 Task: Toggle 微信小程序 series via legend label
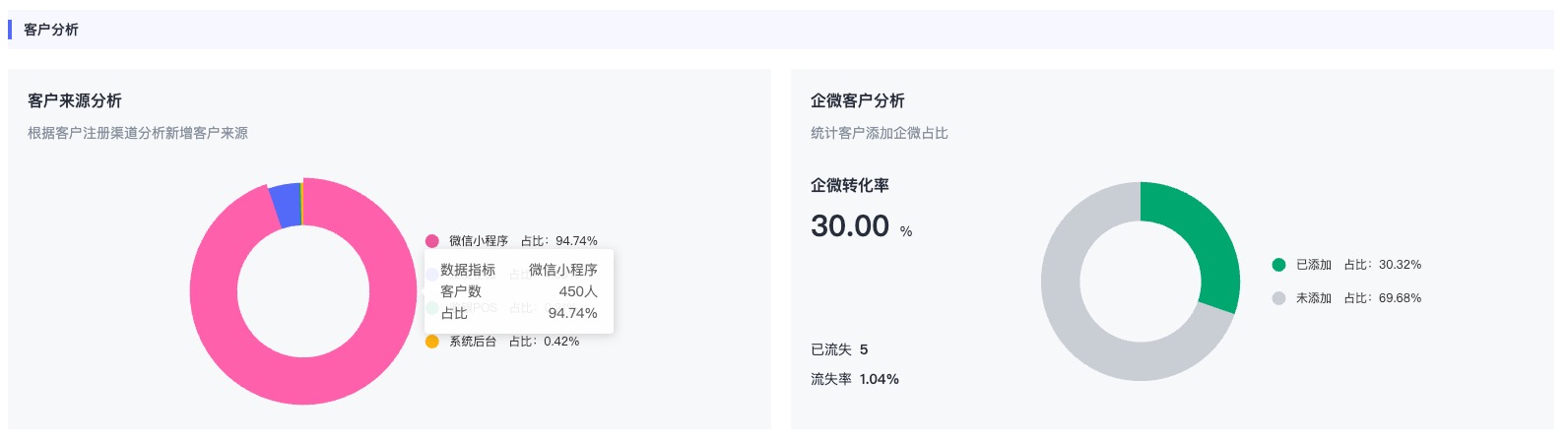click(479, 241)
